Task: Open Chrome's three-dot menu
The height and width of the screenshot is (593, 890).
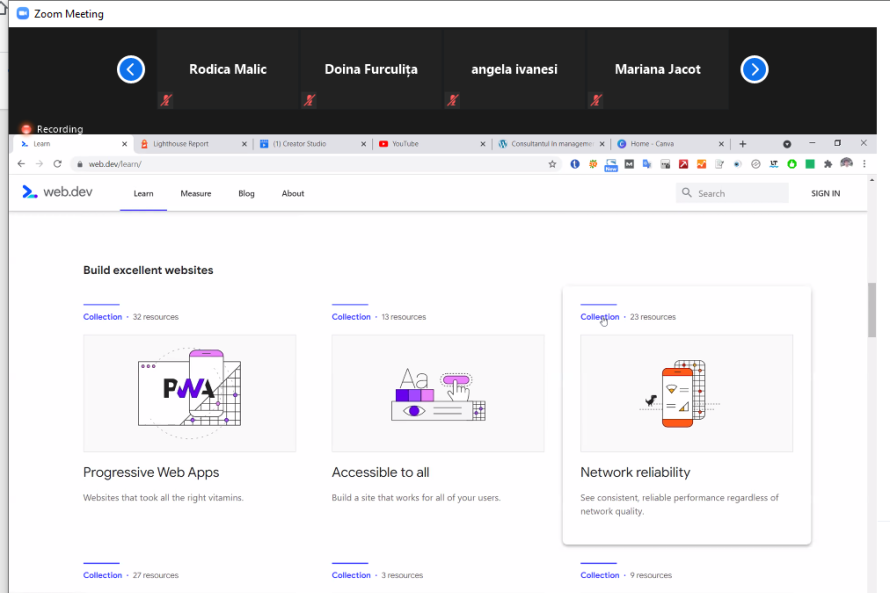Action: point(864,164)
